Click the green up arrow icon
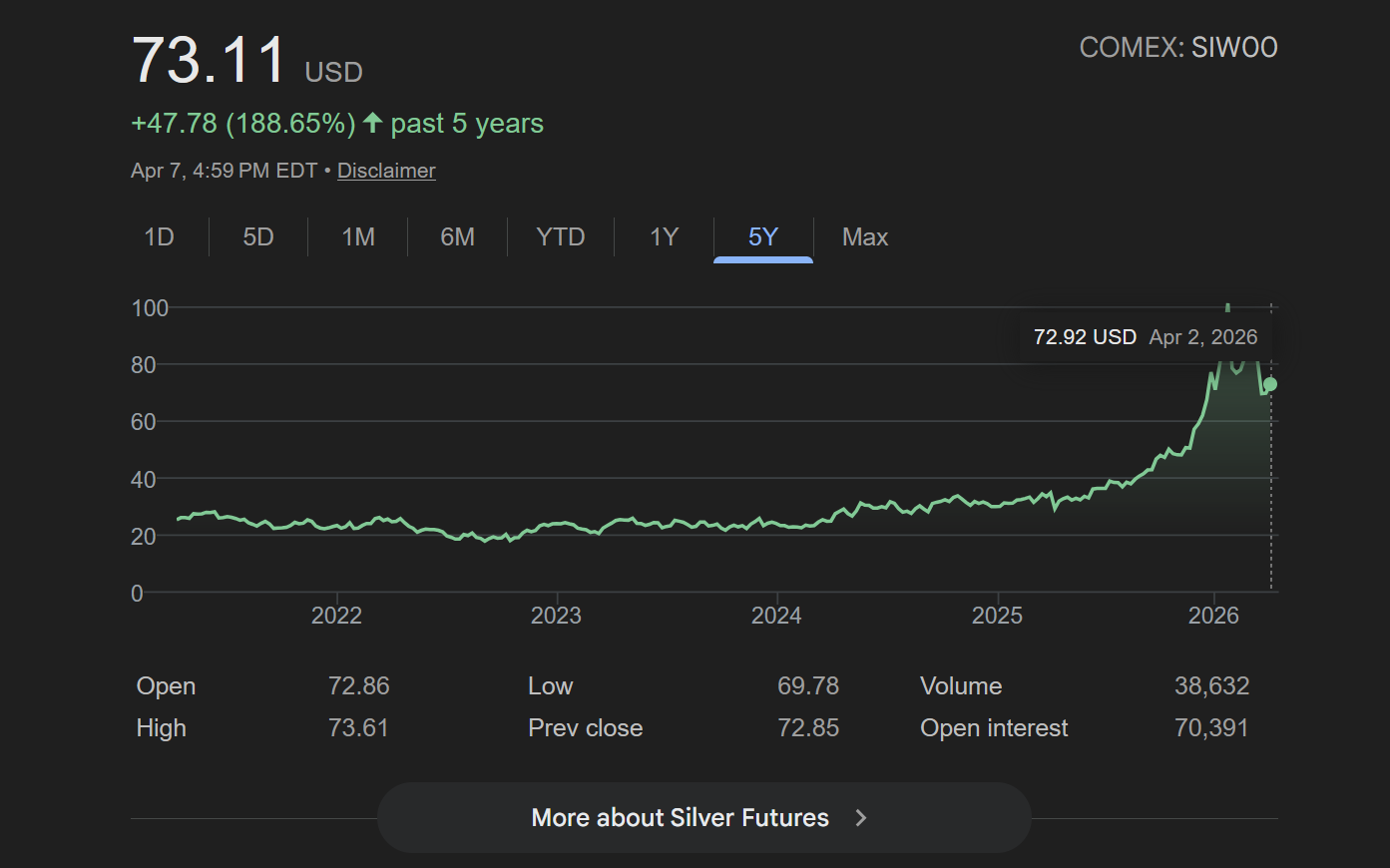The image size is (1390, 868). (x=373, y=123)
